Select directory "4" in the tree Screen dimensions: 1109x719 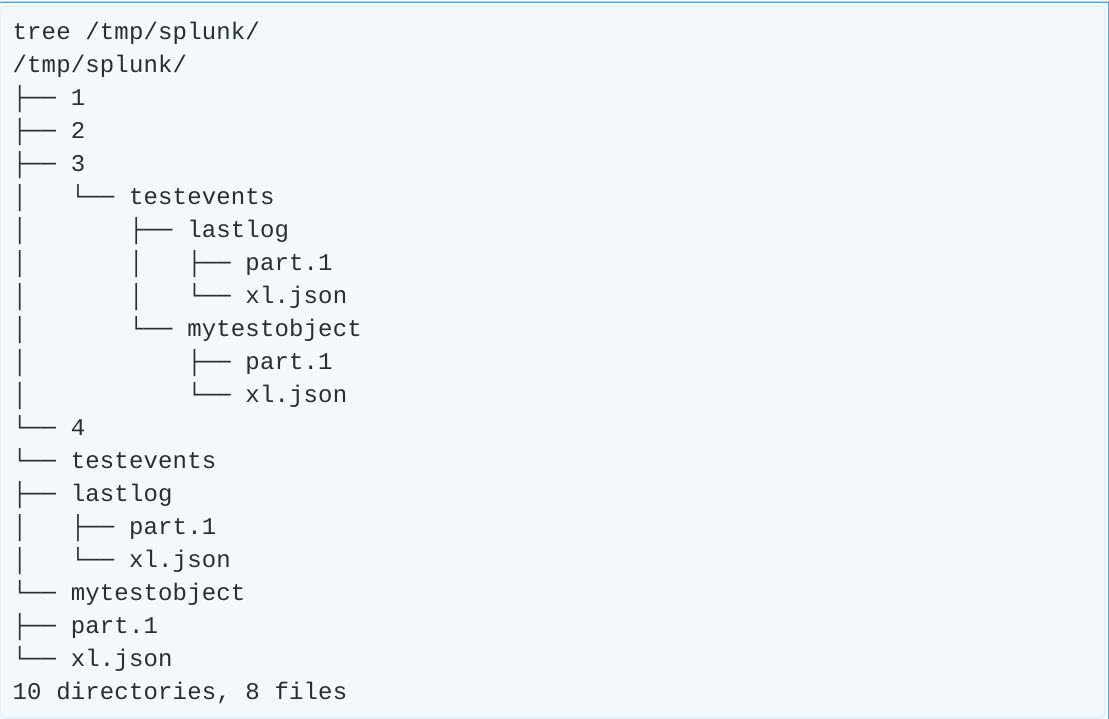click(x=78, y=428)
